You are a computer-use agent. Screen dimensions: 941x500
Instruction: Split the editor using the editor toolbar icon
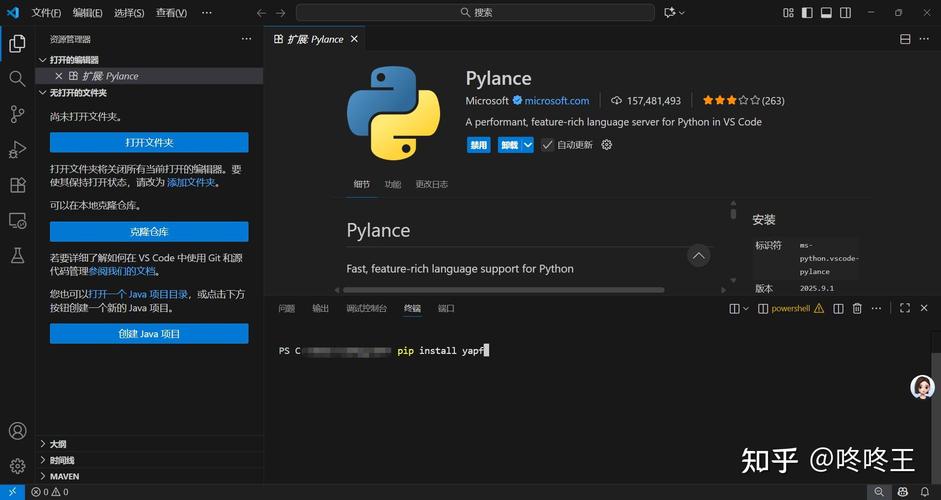tap(905, 39)
